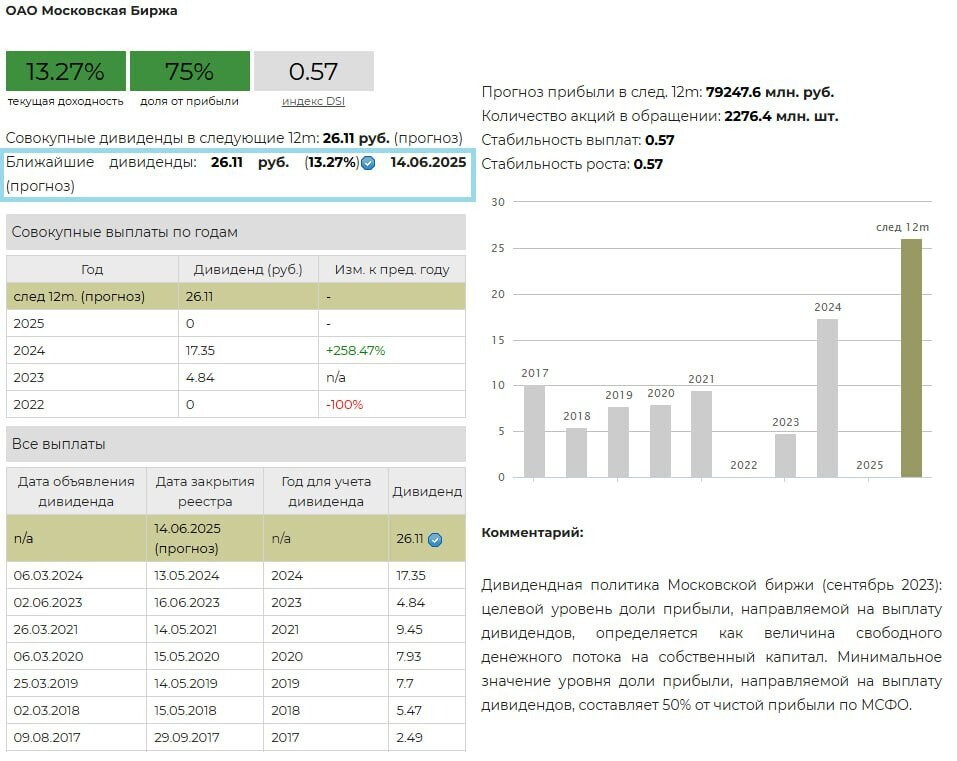Click the Дата закрытия реестра column header
957x761 pixels.
[x=205, y=491]
